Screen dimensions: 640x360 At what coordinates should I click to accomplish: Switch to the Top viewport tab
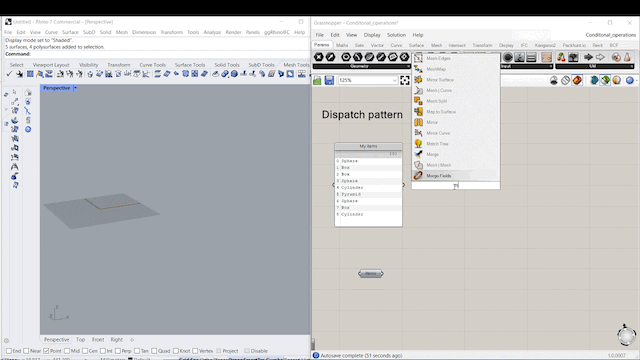coord(80,340)
